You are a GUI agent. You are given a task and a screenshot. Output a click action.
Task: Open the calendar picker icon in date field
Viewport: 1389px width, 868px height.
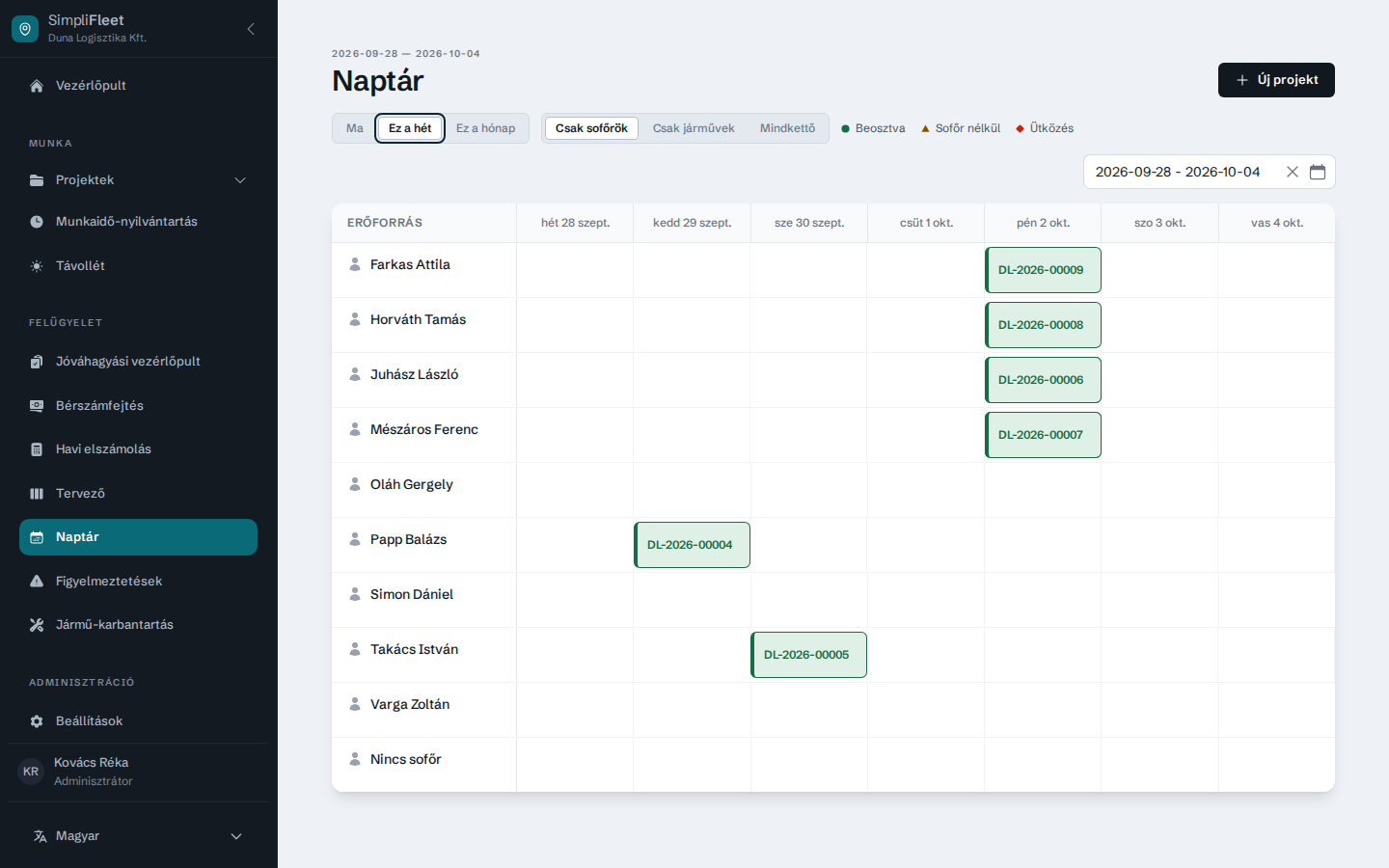click(1318, 172)
